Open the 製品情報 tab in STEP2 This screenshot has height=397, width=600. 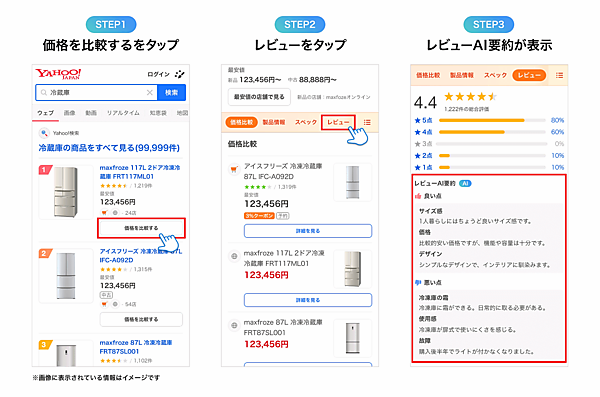(274, 122)
